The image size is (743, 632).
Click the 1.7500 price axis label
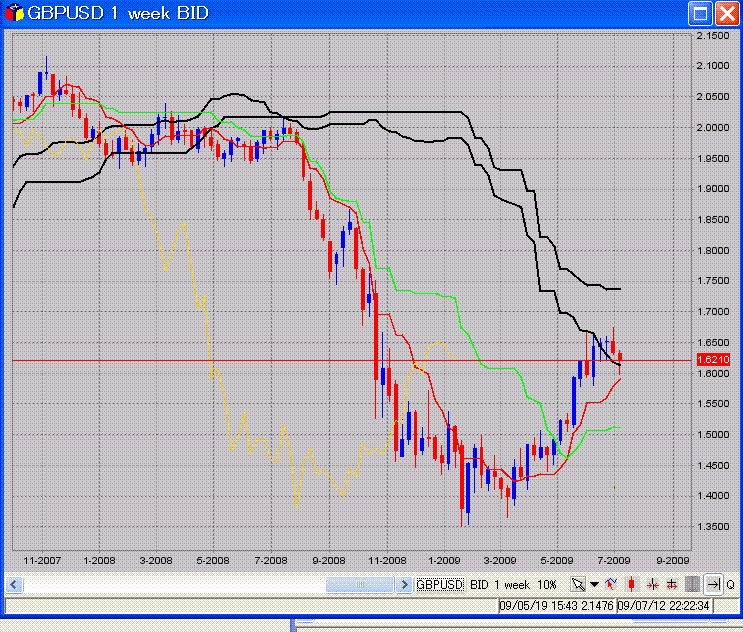713,281
